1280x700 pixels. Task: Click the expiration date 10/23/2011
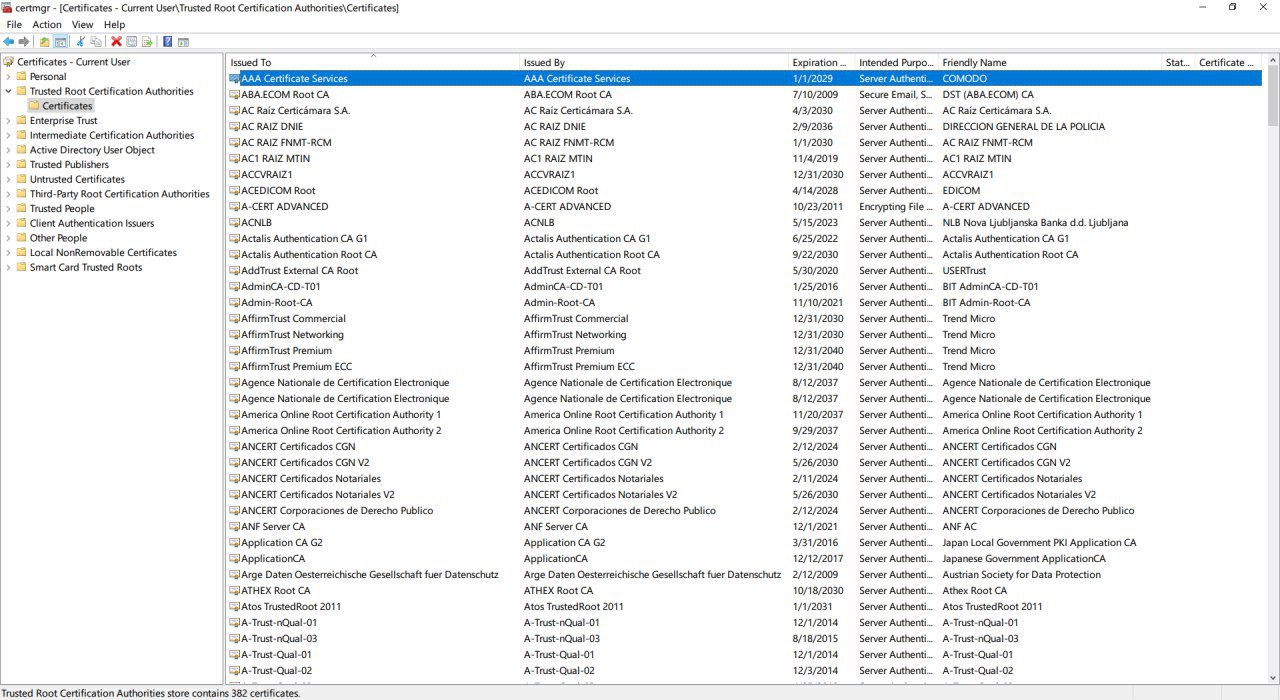(818, 206)
